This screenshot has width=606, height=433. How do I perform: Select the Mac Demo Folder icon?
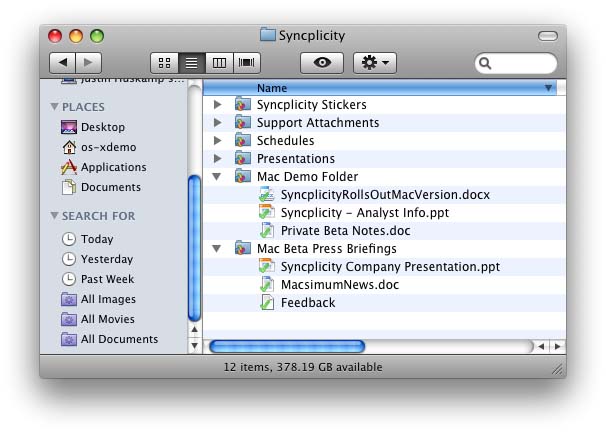[243, 176]
